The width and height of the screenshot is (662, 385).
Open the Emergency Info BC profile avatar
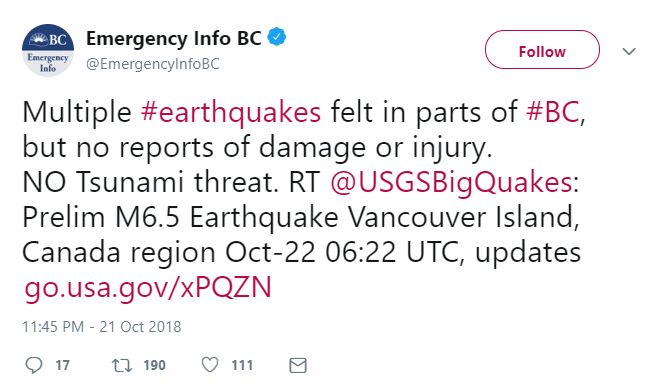[48, 50]
